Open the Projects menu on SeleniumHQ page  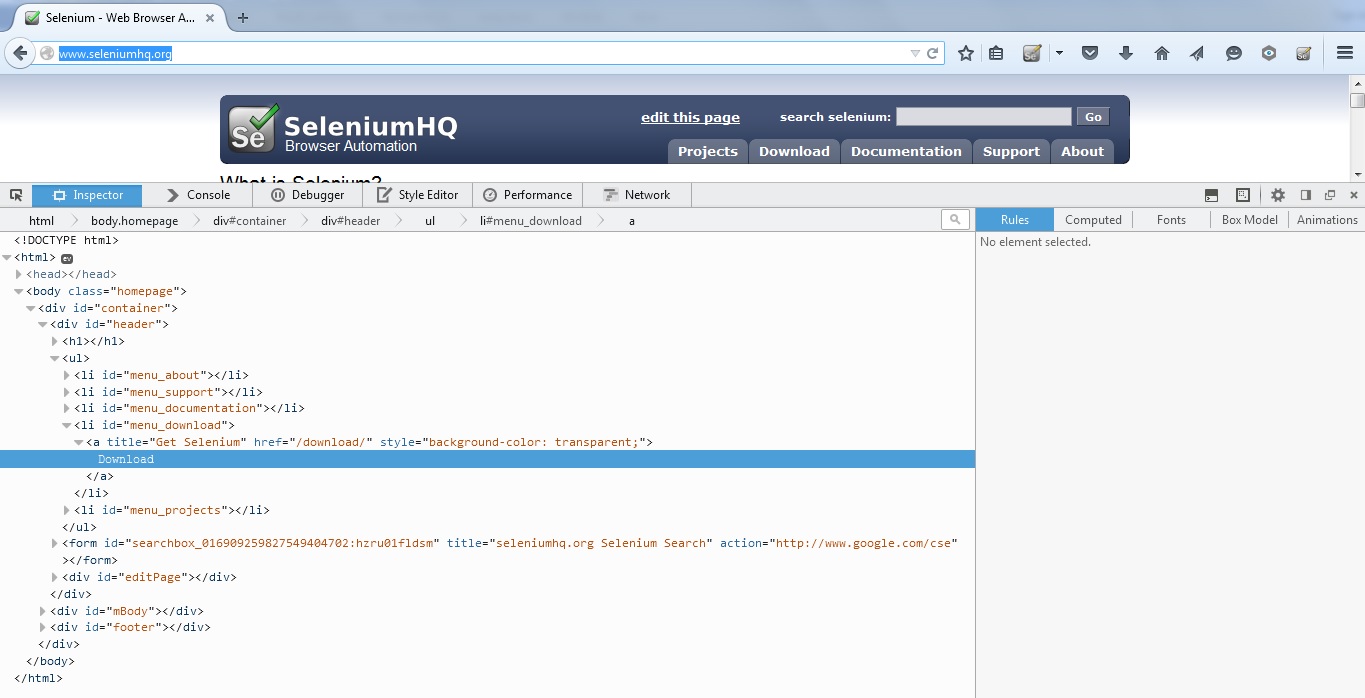(707, 151)
